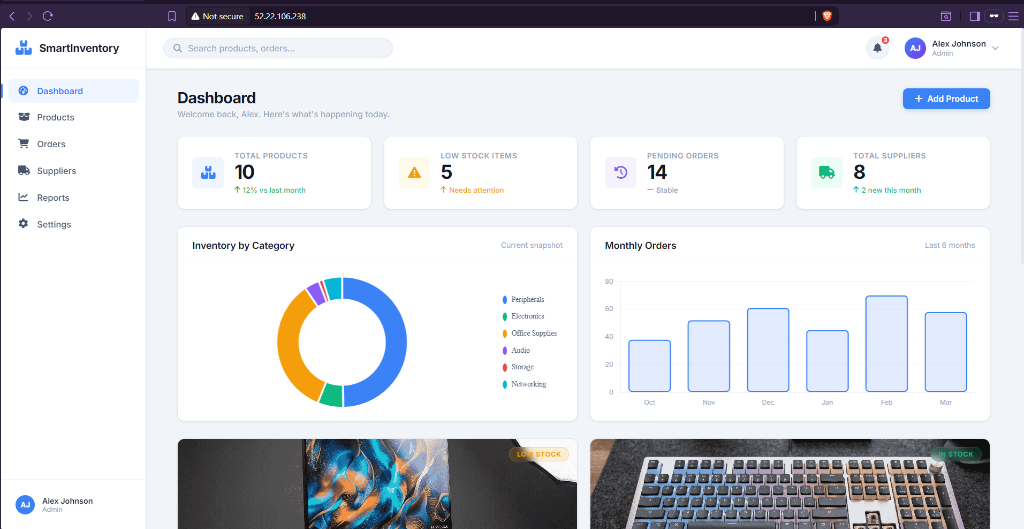This screenshot has width=1024, height=529.
Task: Click the Total Suppliers truck icon
Action: point(827,172)
